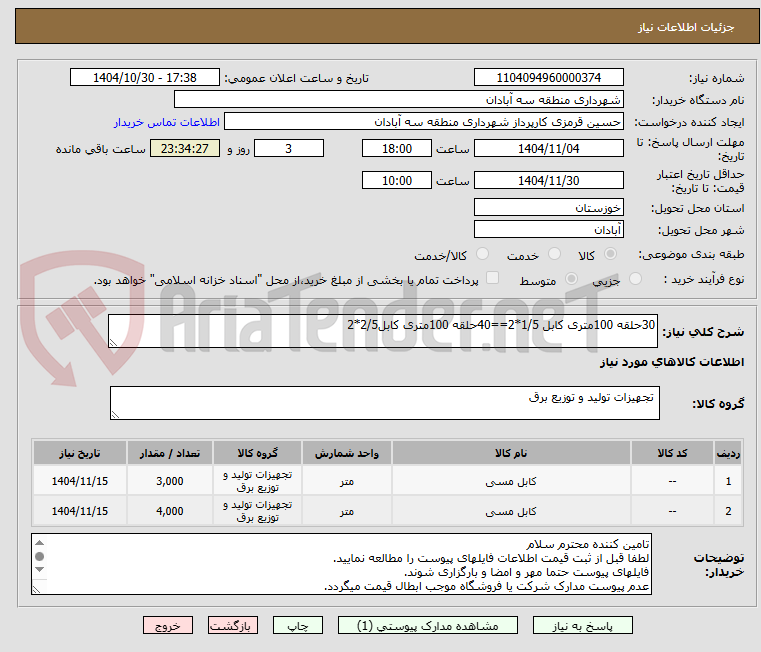The width and height of the screenshot is (761, 652).
Task: Click کابل مسی name in row 2
Action: [x=511, y=511]
